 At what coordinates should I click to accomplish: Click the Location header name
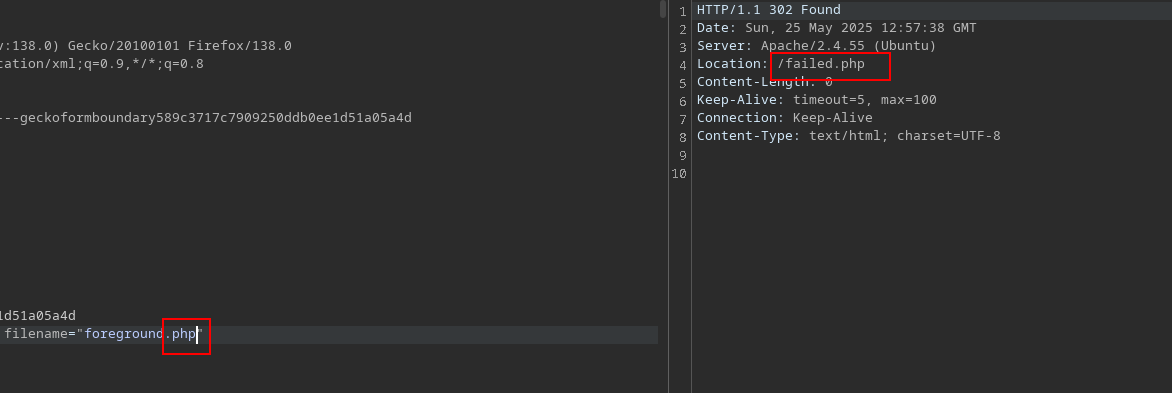729,64
